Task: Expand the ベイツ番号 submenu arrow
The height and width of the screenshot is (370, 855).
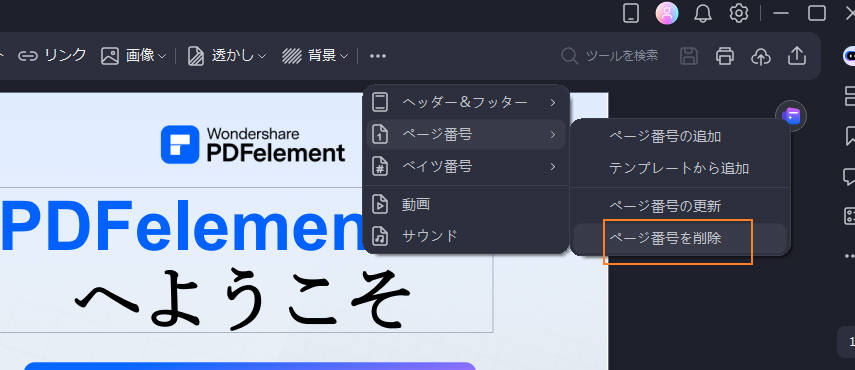Action: [553, 166]
